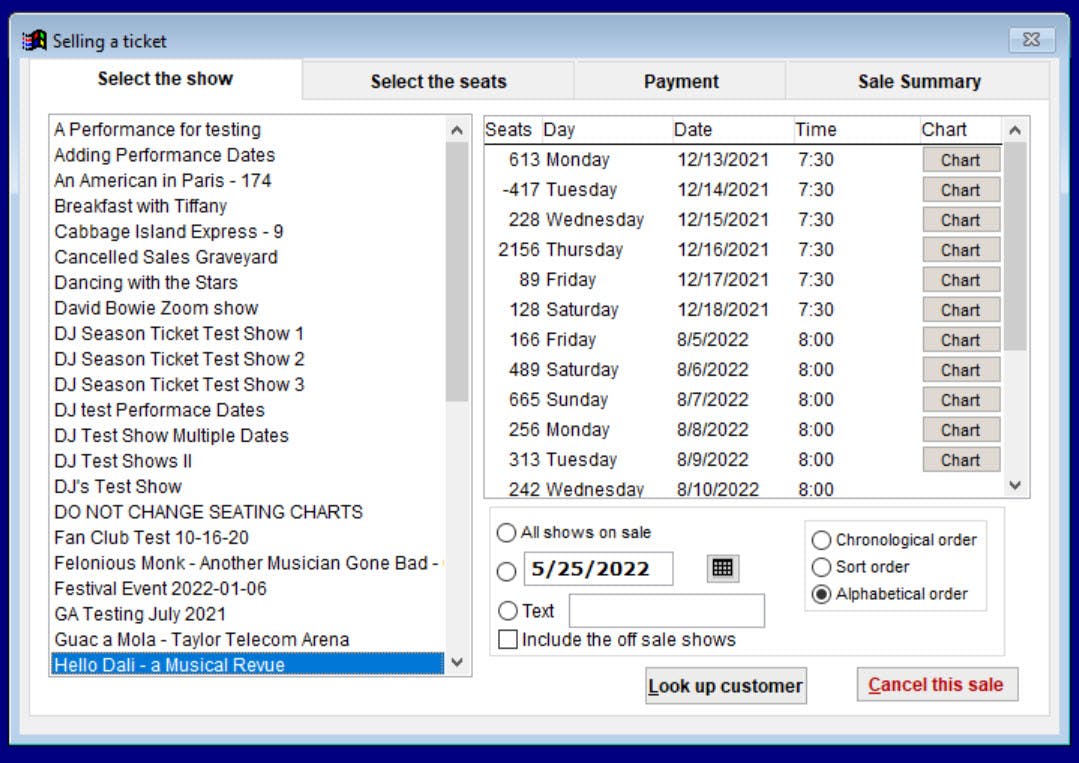The image size is (1079, 763).
Task: Select the All shows on sale option
Action: click(x=506, y=533)
